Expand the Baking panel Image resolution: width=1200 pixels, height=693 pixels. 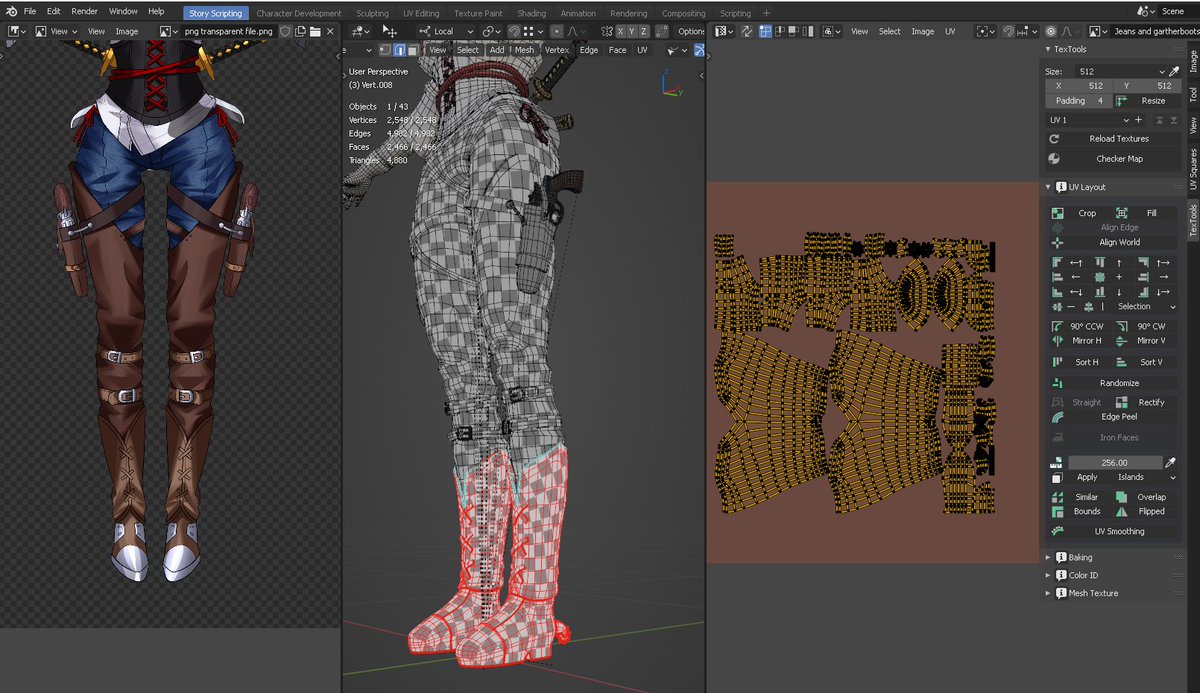pyautogui.click(x=1048, y=557)
